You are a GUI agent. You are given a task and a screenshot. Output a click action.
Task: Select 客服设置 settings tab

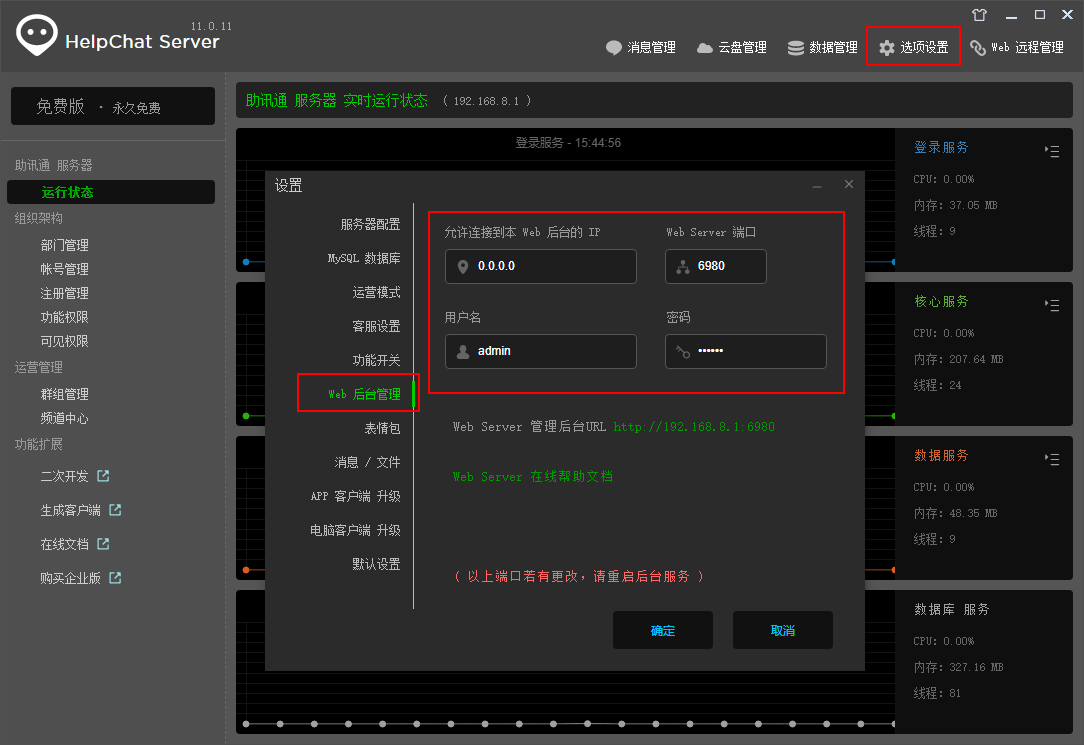tap(376, 326)
